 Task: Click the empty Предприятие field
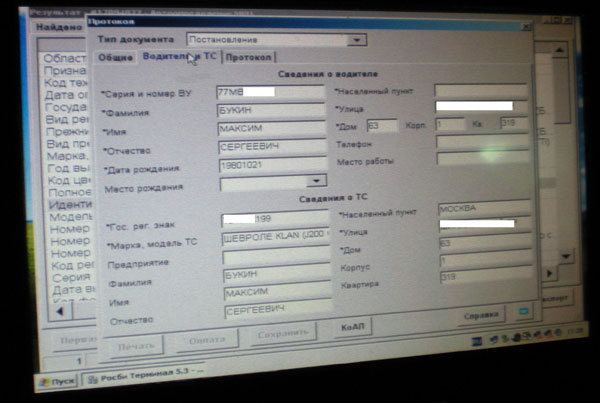(276, 257)
